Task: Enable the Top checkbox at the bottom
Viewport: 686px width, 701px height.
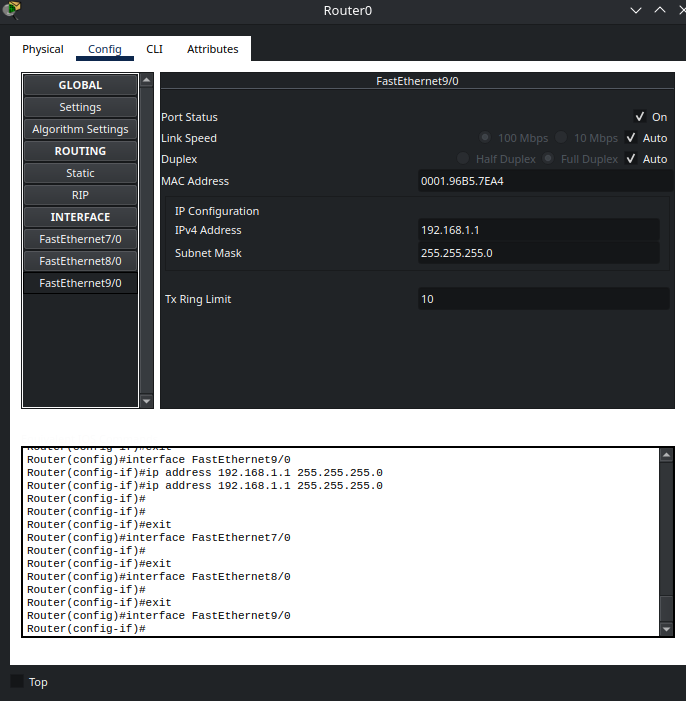Action: tap(17, 681)
